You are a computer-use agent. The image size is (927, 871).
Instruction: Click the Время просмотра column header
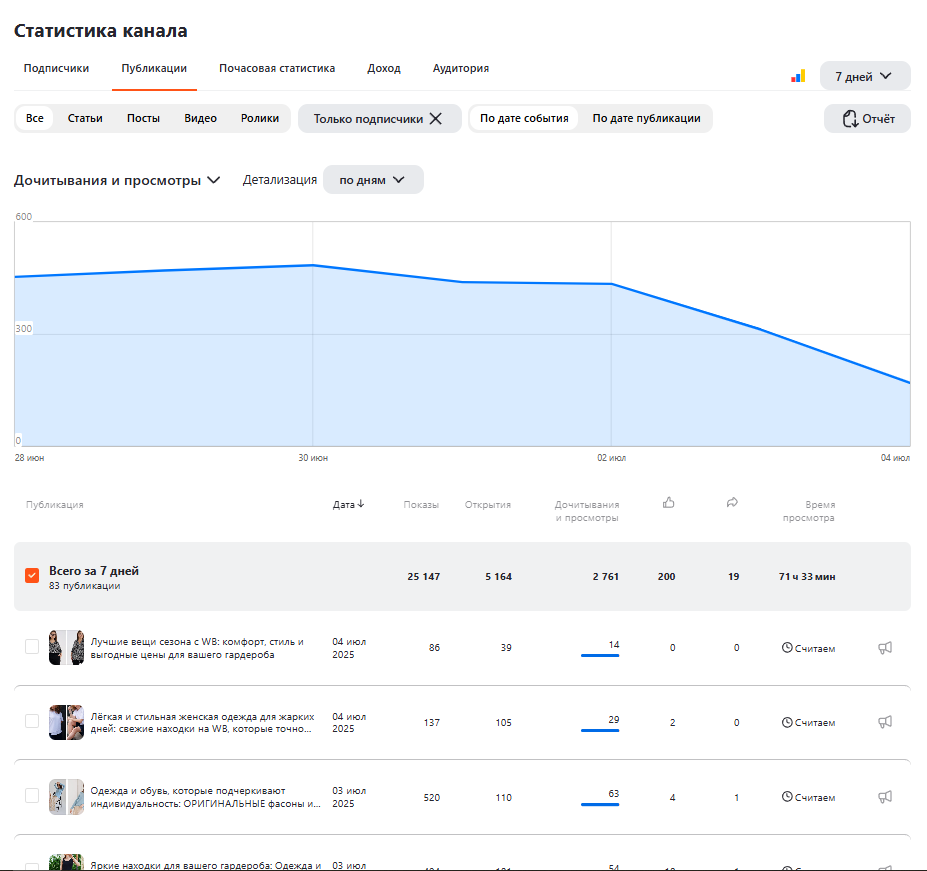point(809,511)
